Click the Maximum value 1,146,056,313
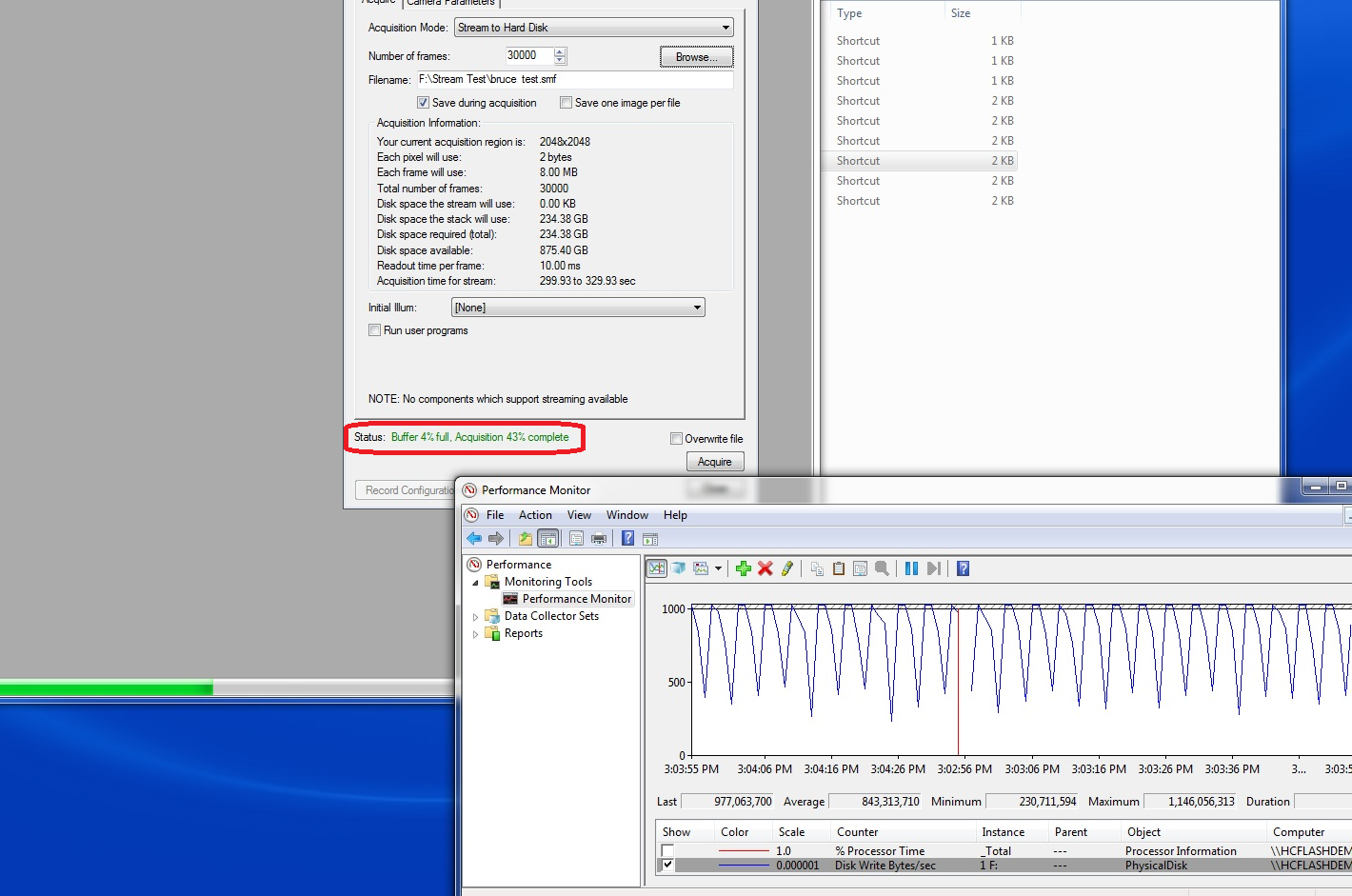 coord(1189,802)
